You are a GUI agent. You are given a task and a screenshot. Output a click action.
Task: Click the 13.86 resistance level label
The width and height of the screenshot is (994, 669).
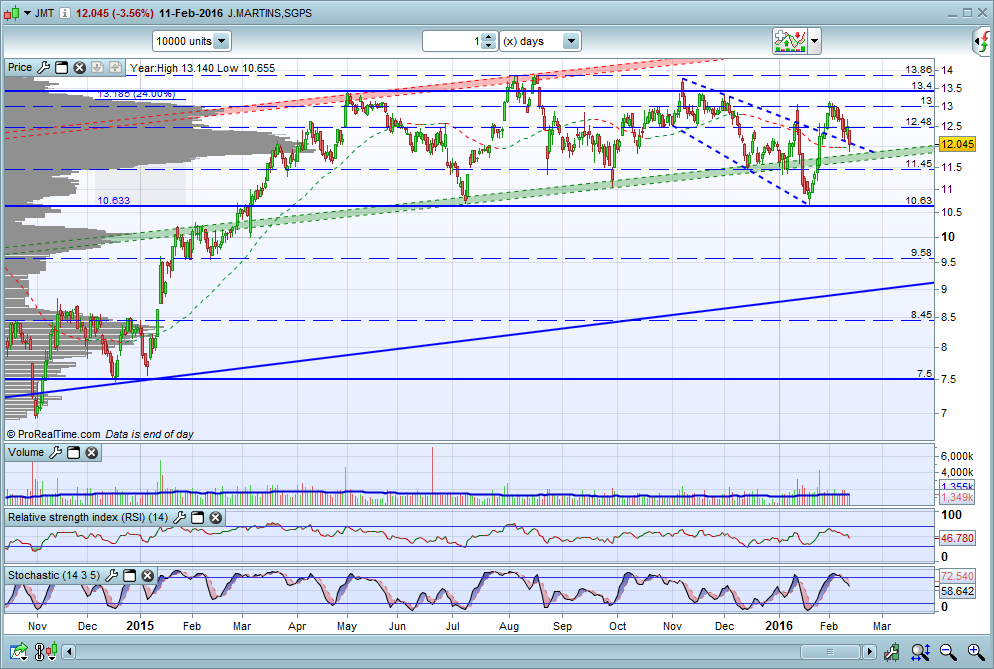(x=918, y=70)
